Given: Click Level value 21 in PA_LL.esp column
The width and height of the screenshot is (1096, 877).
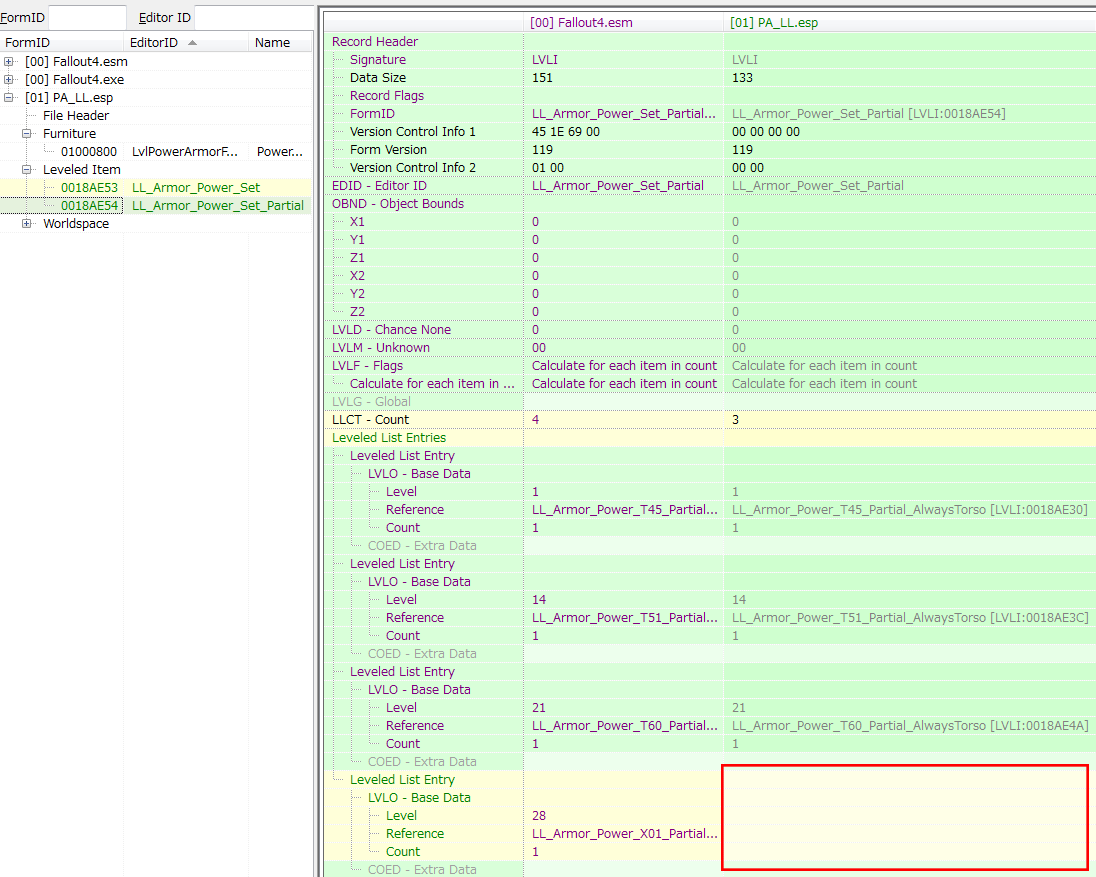Looking at the screenshot, I should click(x=739, y=708).
